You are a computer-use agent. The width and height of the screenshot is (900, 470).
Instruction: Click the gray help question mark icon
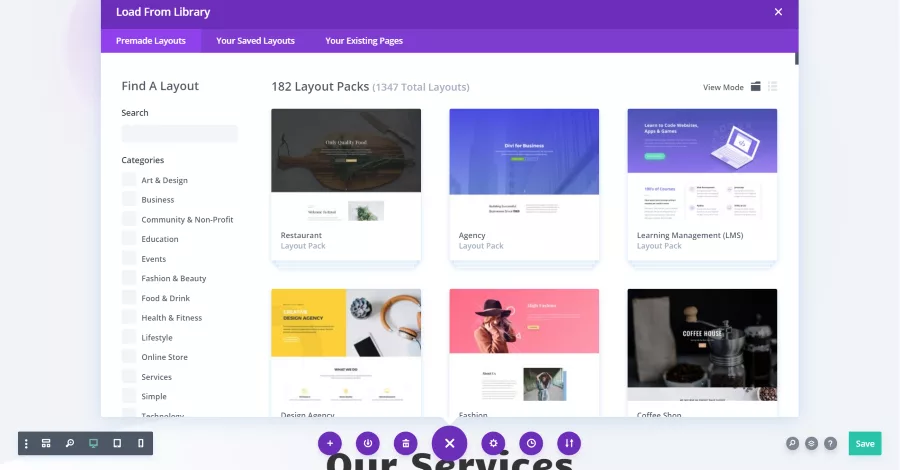[x=830, y=444]
